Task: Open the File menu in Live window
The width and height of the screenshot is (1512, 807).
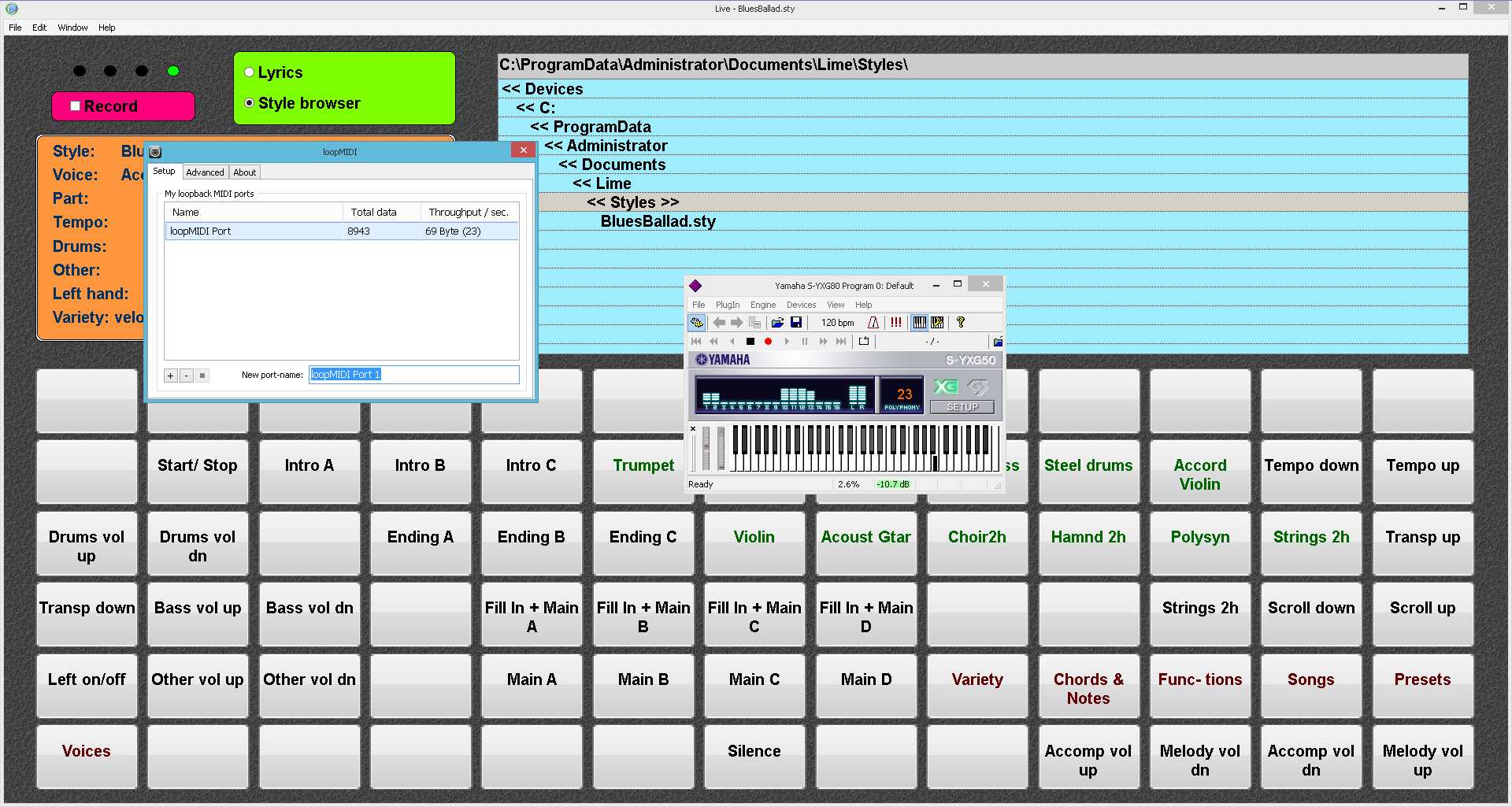Action: [15, 28]
